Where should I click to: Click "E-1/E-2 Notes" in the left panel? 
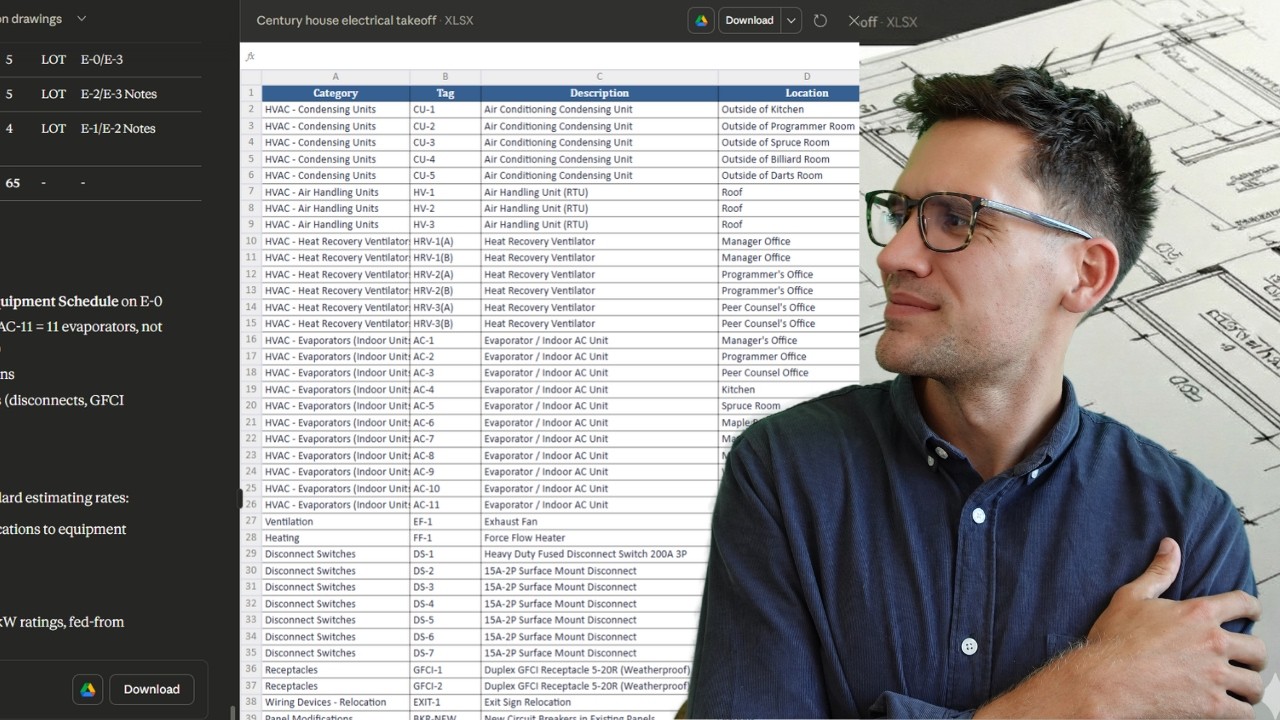point(118,128)
